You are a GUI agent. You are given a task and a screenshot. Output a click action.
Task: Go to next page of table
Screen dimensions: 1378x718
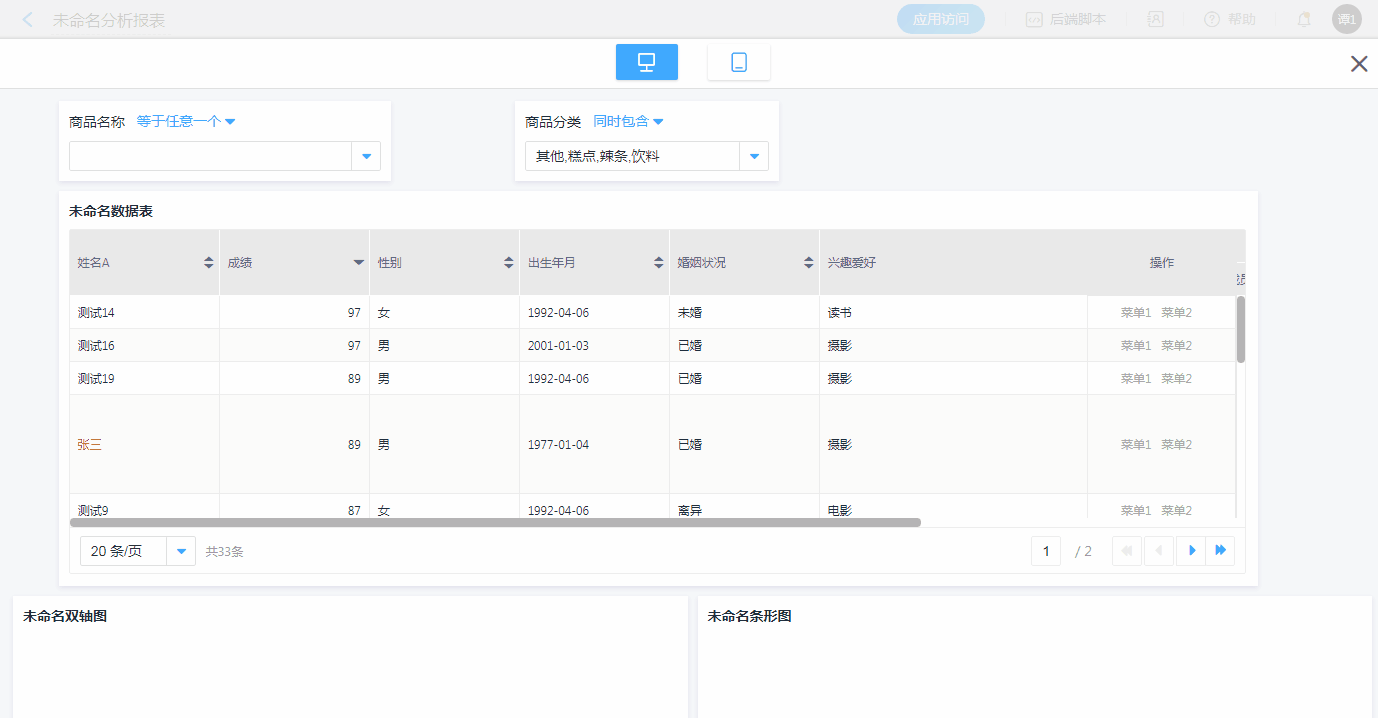(x=1191, y=551)
